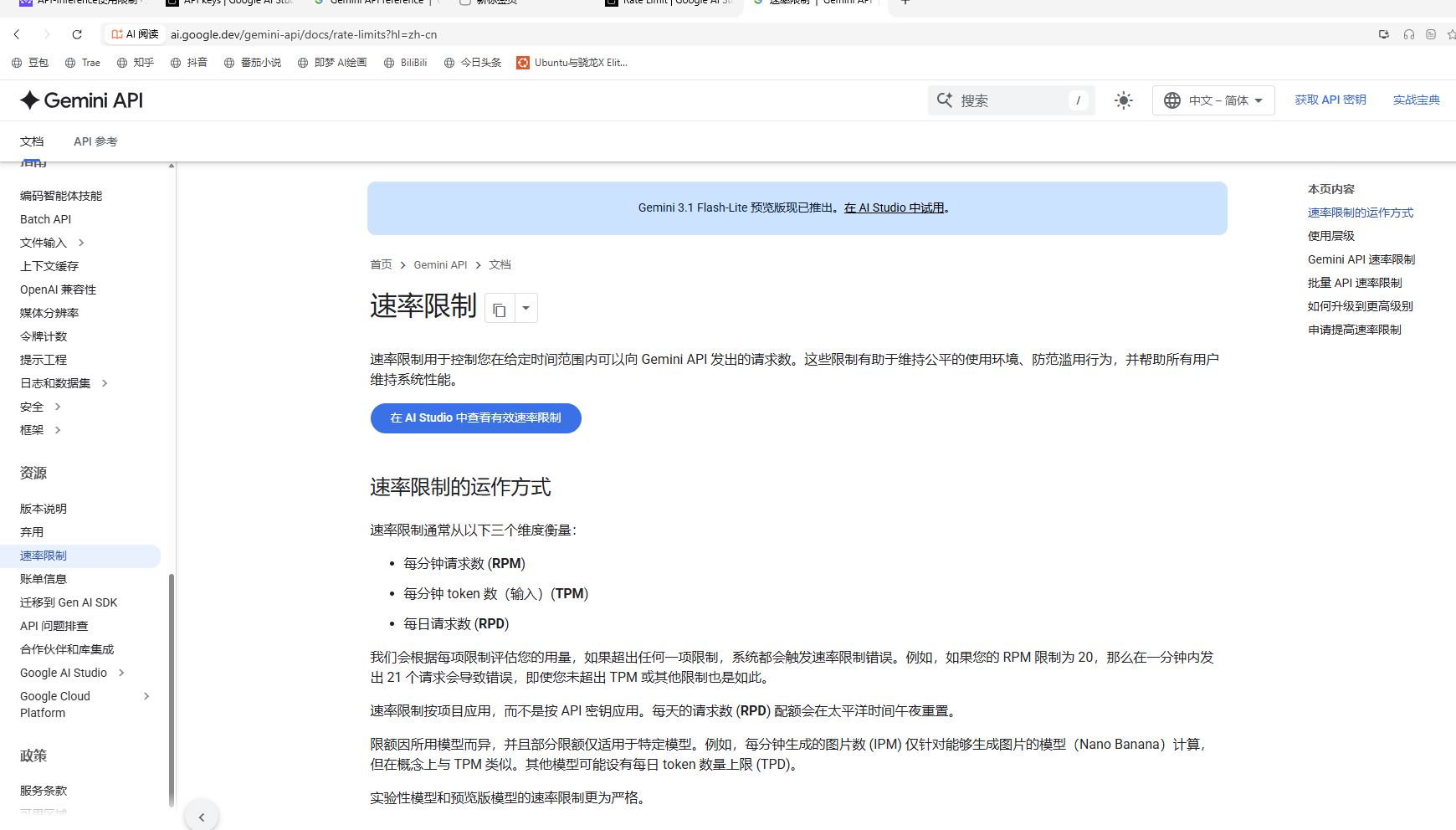Expand the 框架 sidebar section

point(58,430)
